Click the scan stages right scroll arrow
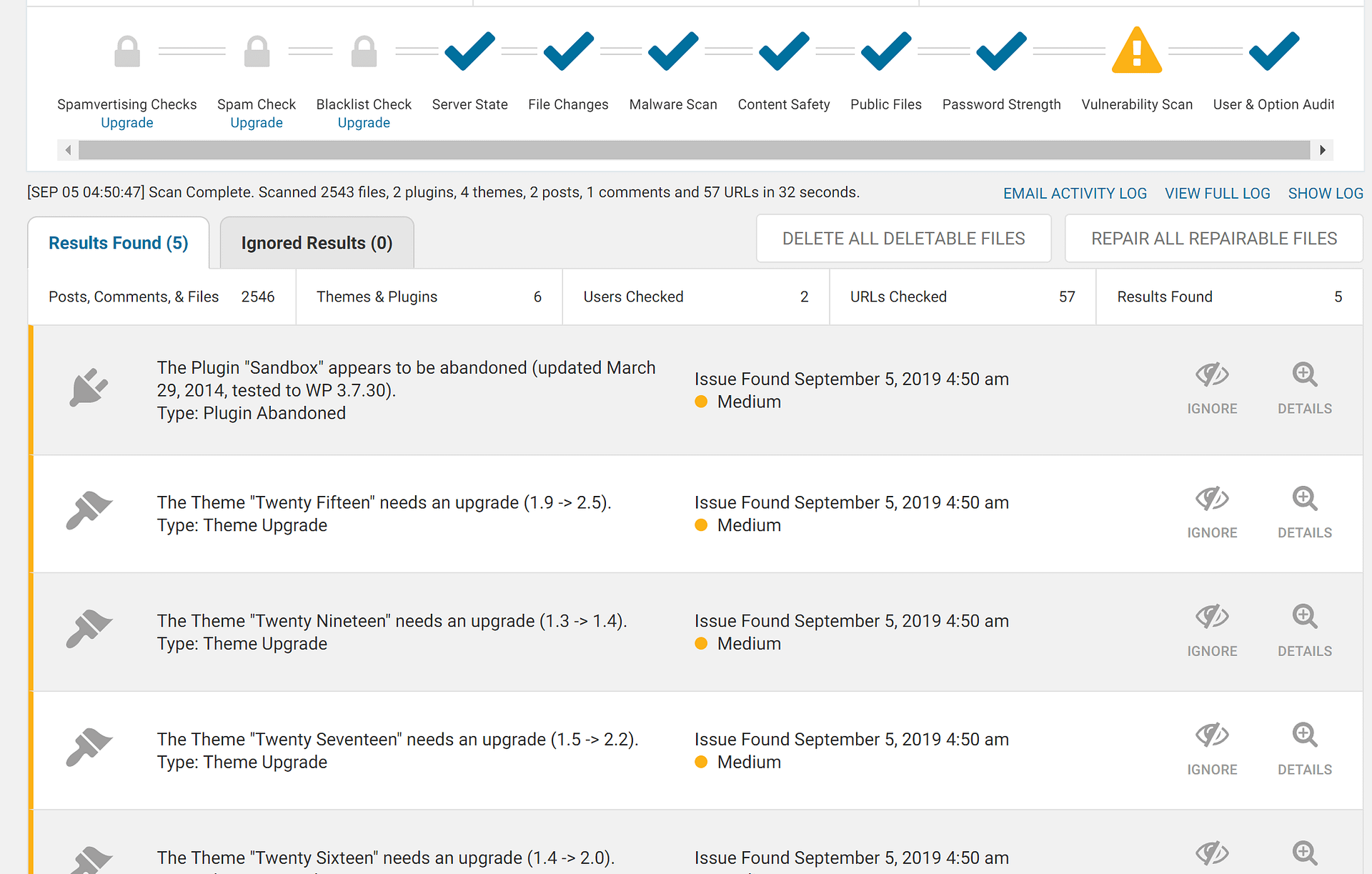The height and width of the screenshot is (874, 1372). point(1323,150)
